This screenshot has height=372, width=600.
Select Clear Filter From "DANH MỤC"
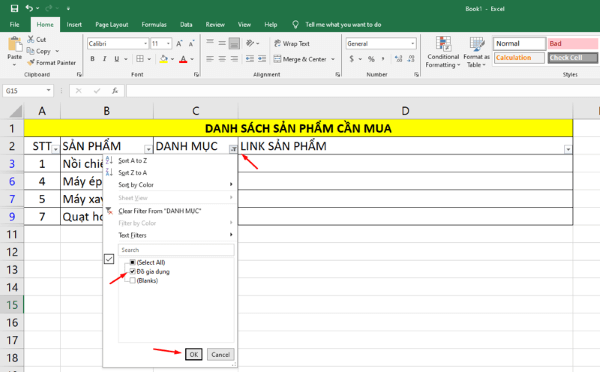click(x=170, y=211)
